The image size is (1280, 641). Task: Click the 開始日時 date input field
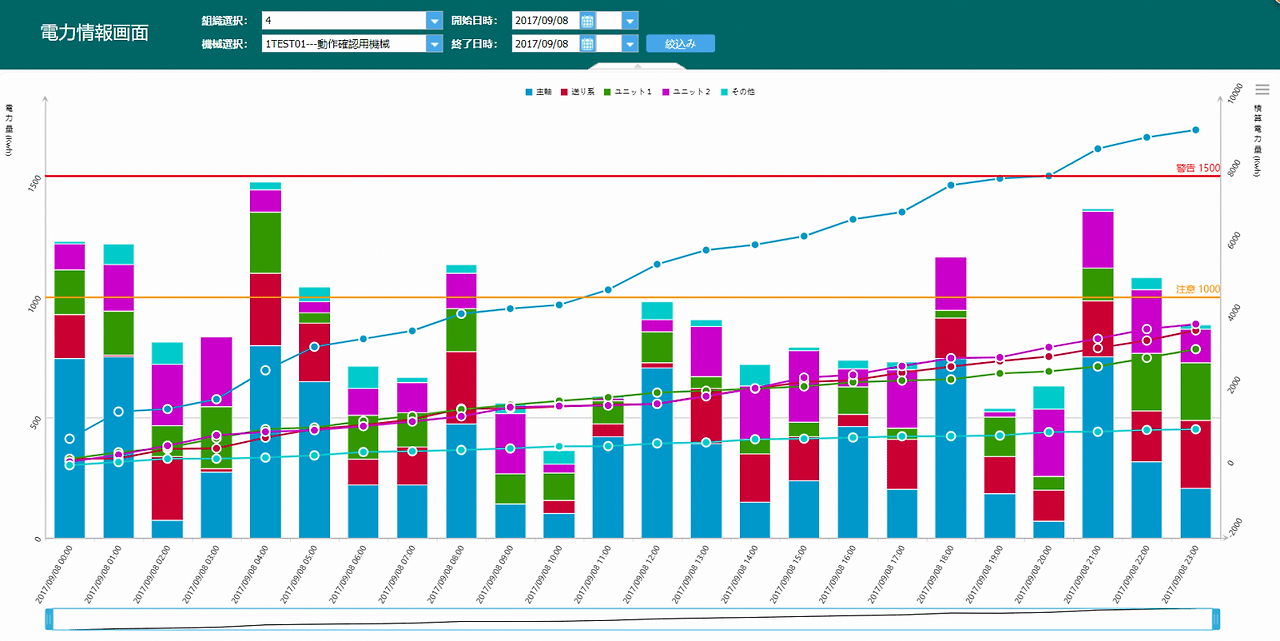pos(545,20)
